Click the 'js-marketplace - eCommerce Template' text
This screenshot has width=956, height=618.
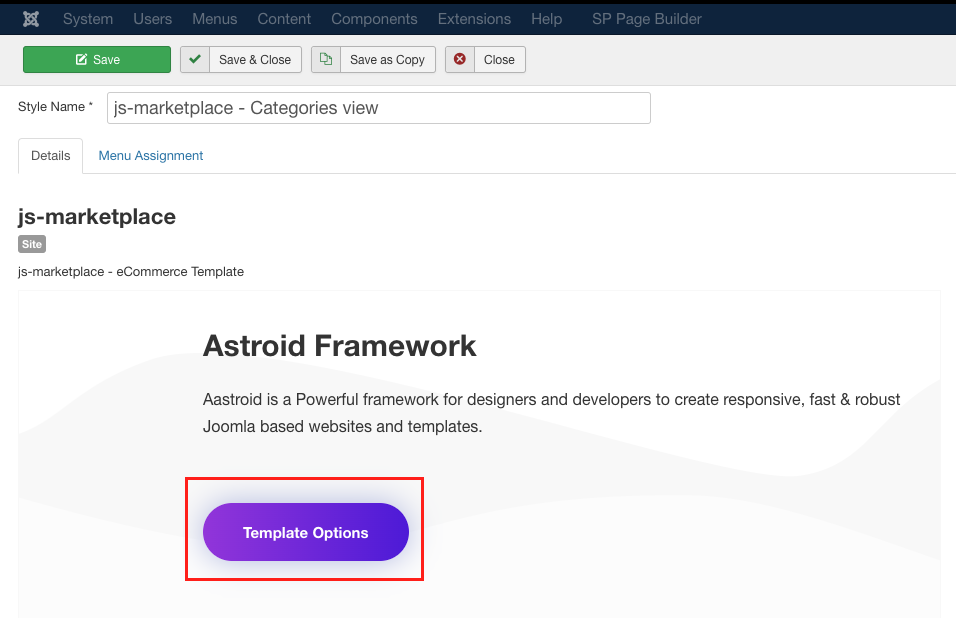click(x=131, y=271)
